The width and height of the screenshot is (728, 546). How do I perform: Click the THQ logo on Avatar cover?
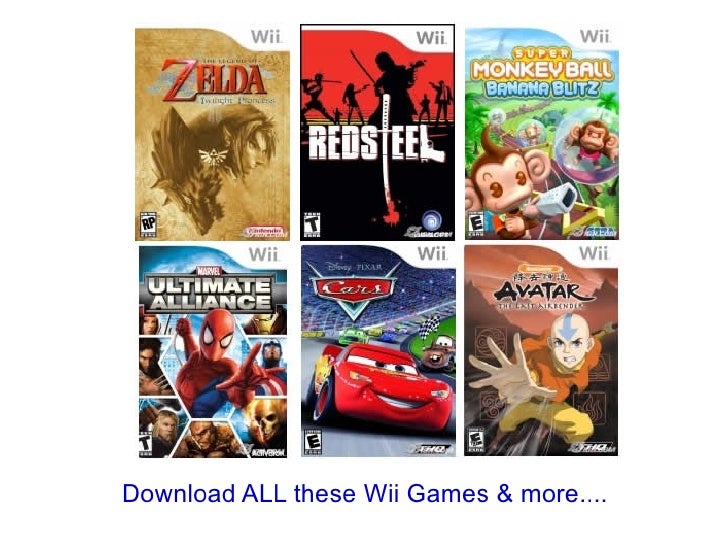pyautogui.click(x=592, y=448)
